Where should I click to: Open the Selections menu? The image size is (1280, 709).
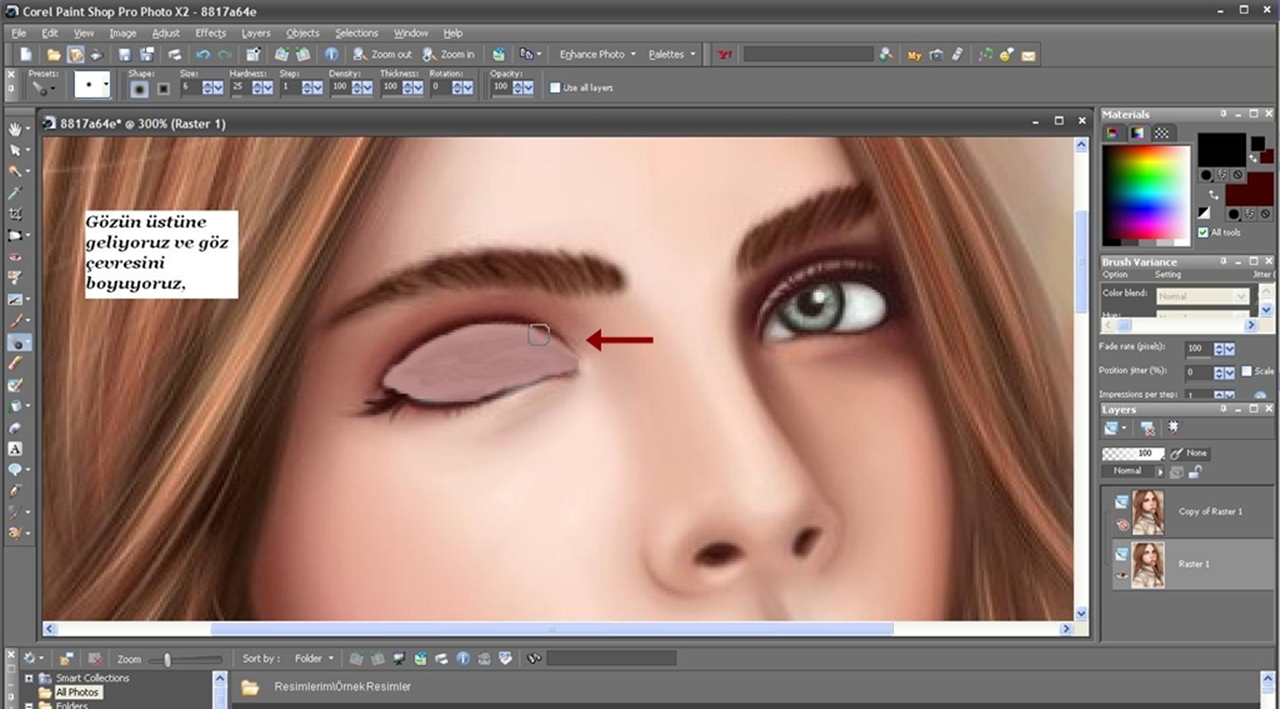tap(356, 33)
